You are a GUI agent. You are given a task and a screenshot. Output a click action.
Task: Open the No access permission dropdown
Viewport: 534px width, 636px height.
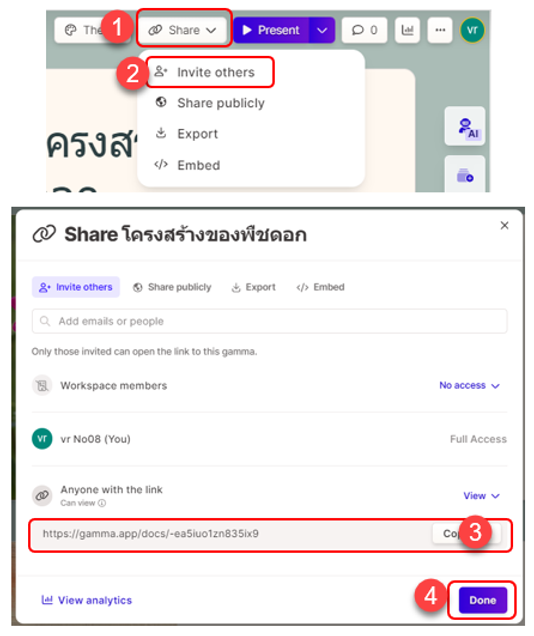click(x=469, y=385)
